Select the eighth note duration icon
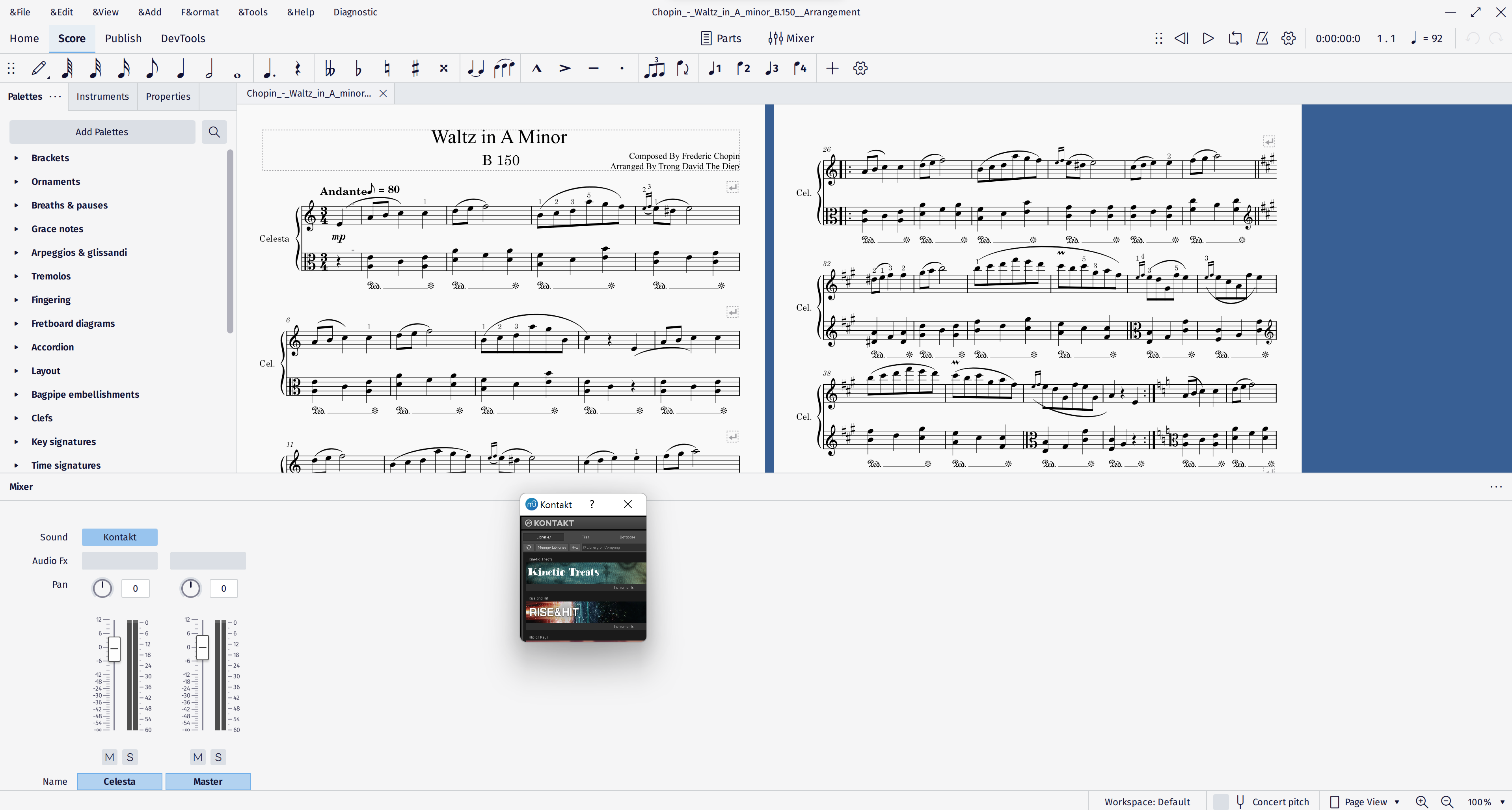The width and height of the screenshot is (1512, 810). tap(152, 69)
